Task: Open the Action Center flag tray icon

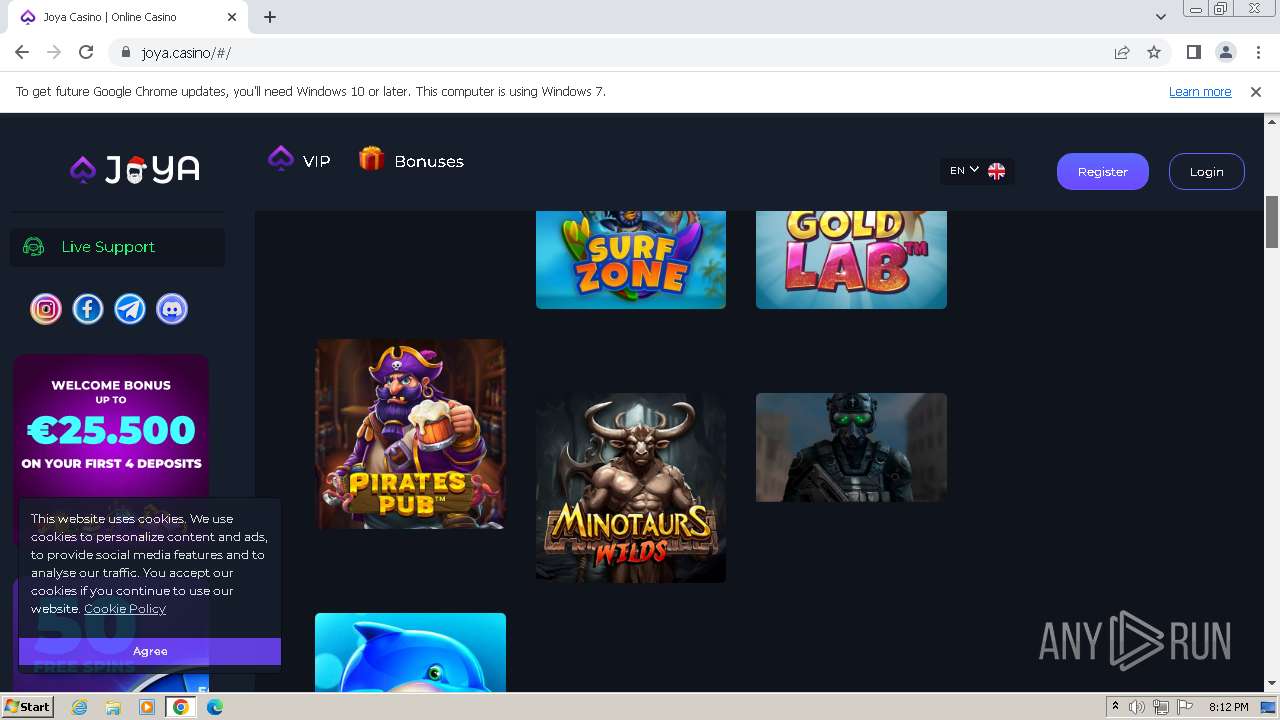Action: (1184, 707)
